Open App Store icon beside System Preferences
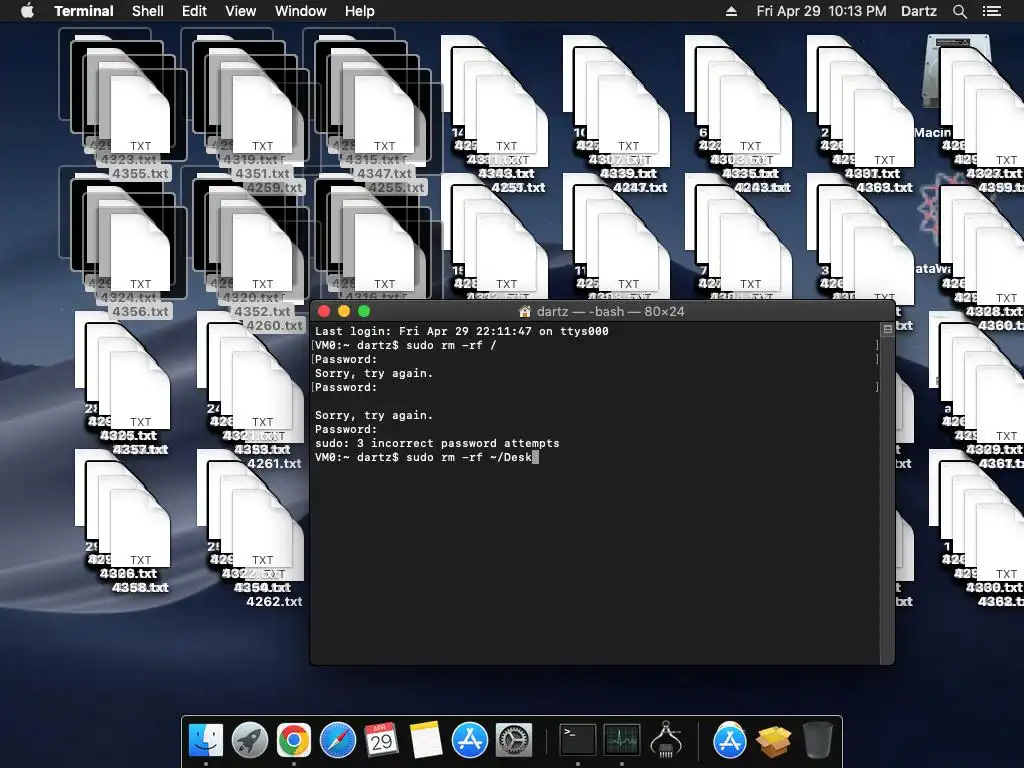 tap(470, 741)
